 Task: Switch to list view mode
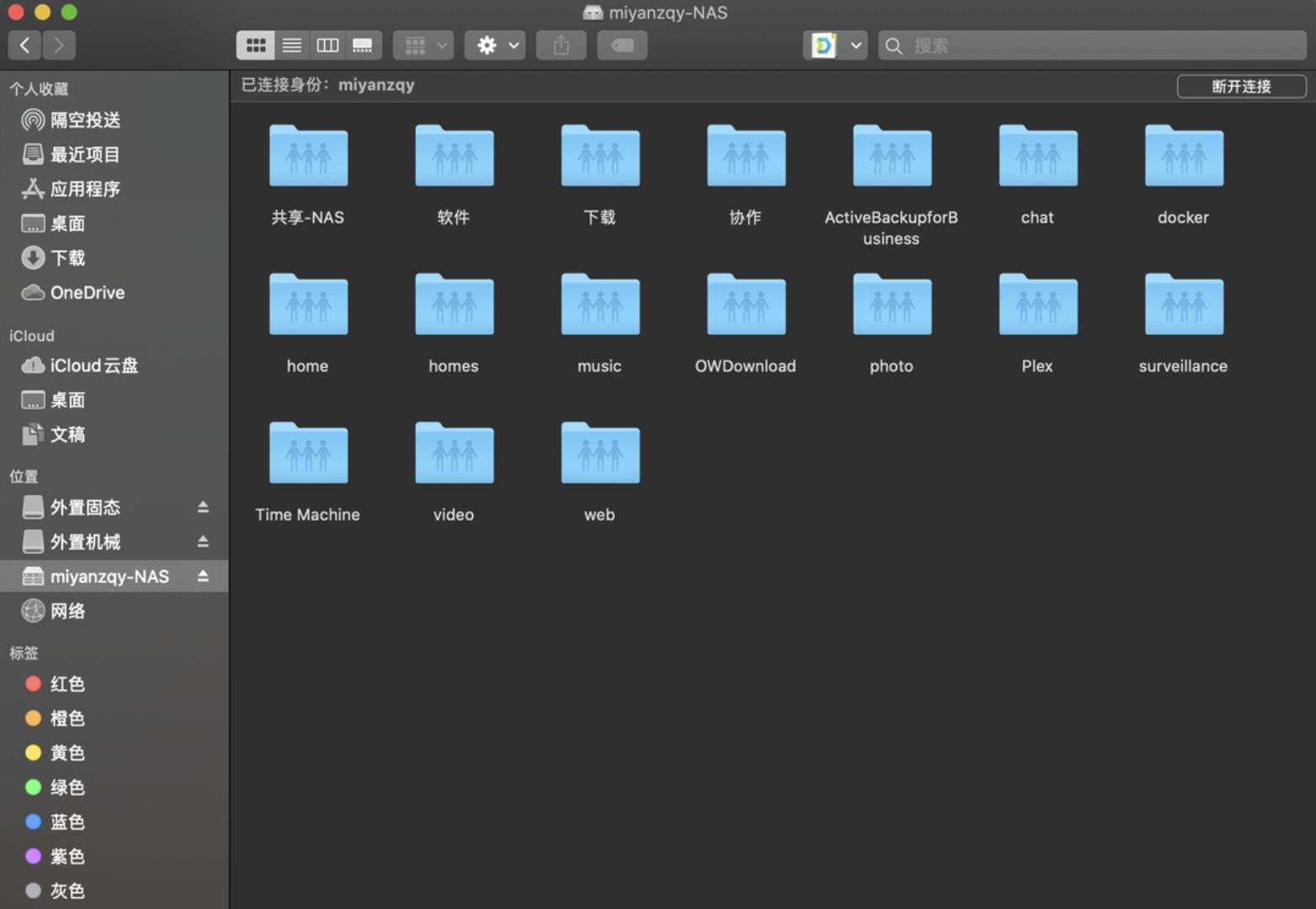click(291, 45)
